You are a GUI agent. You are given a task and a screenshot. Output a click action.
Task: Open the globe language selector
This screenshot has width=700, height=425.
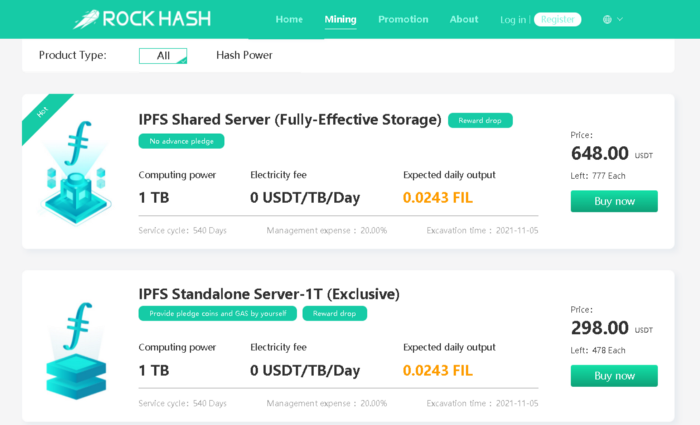(608, 19)
